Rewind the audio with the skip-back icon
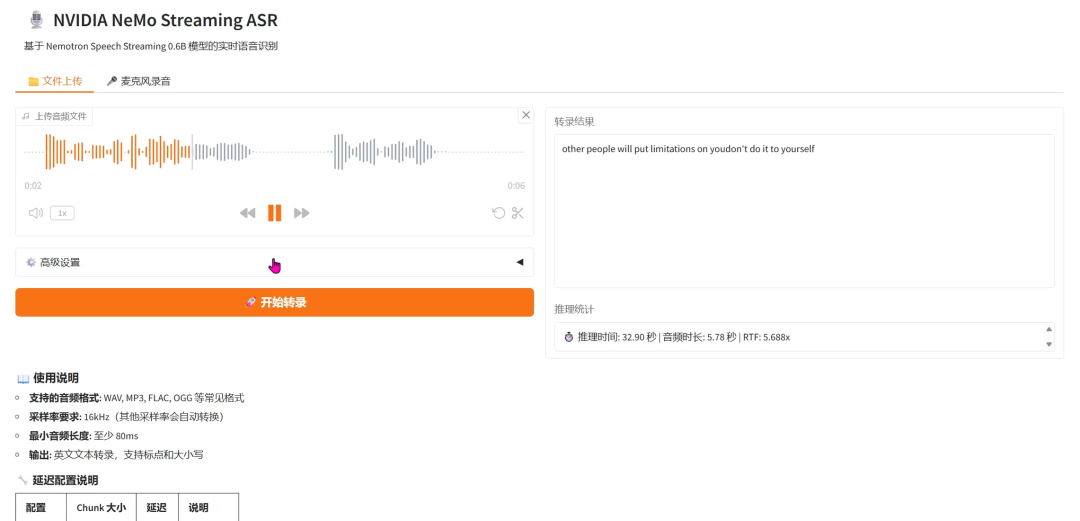Viewport: 1080px width, 521px height. point(247,213)
